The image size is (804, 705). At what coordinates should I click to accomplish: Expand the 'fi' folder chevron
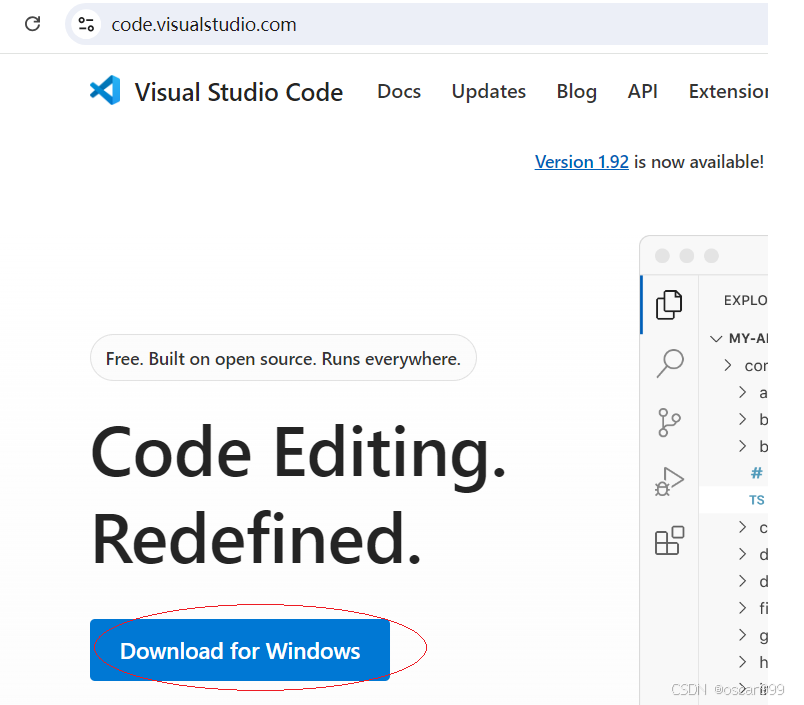coord(742,608)
